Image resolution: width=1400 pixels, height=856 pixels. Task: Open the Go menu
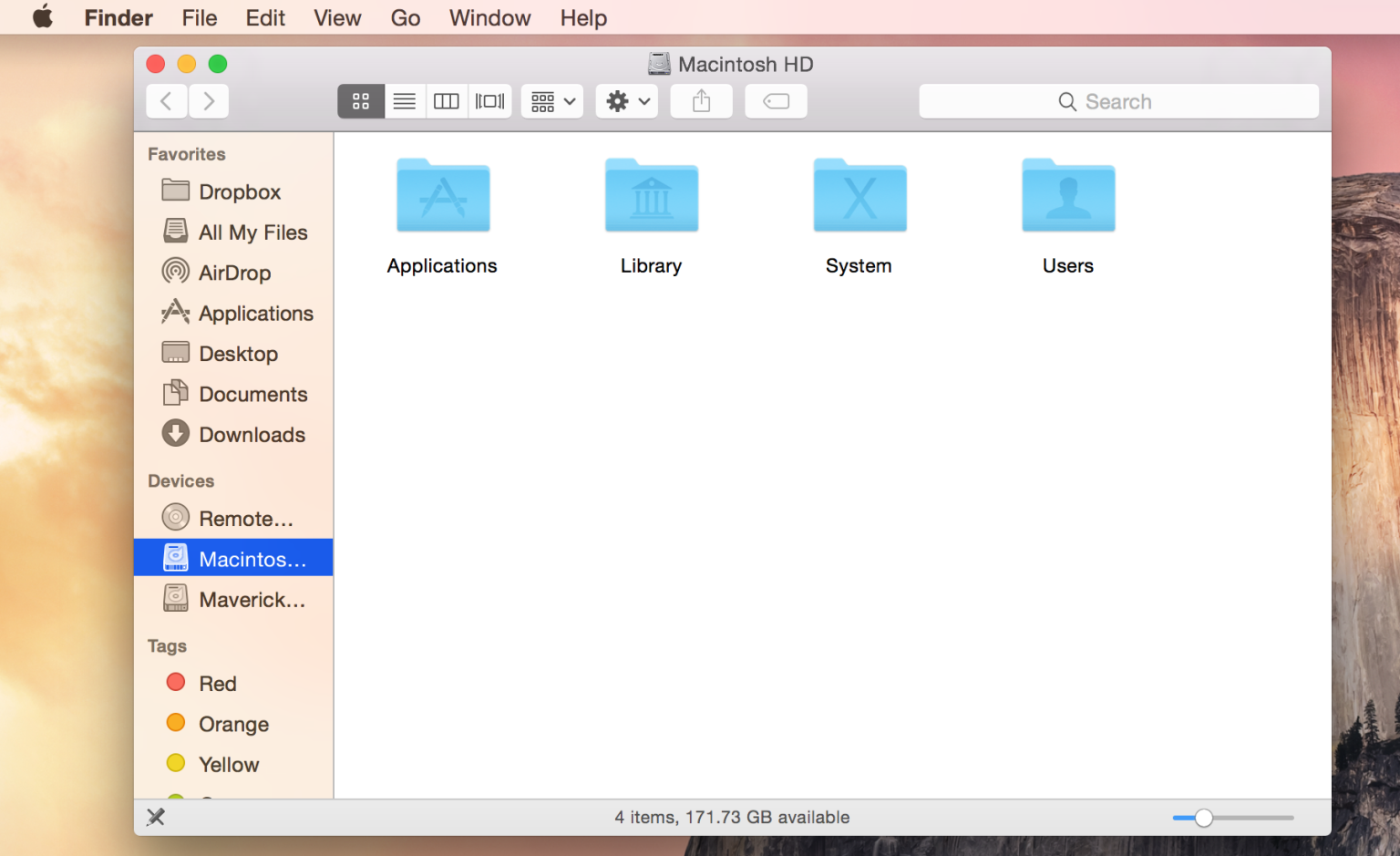405,17
